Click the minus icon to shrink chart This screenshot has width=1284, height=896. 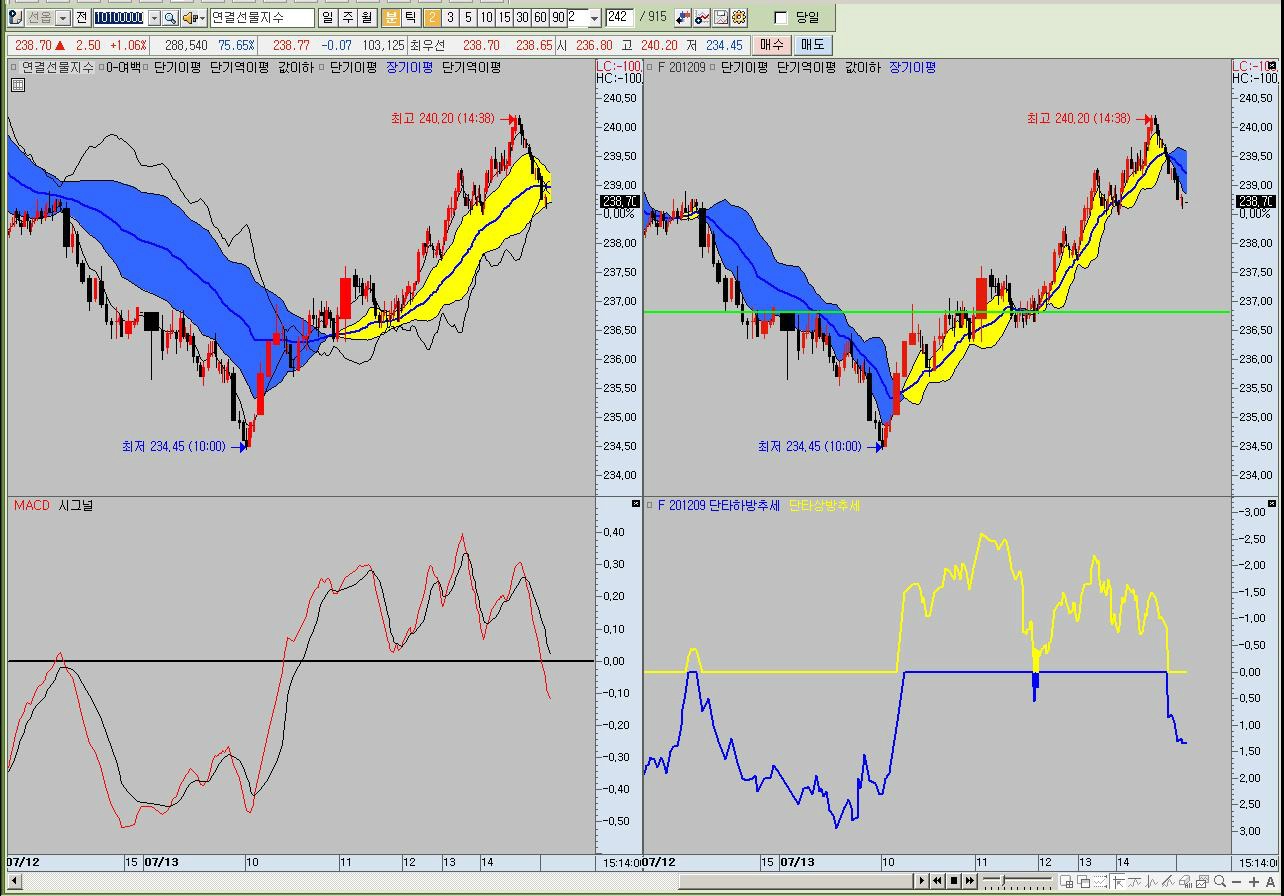1237,881
